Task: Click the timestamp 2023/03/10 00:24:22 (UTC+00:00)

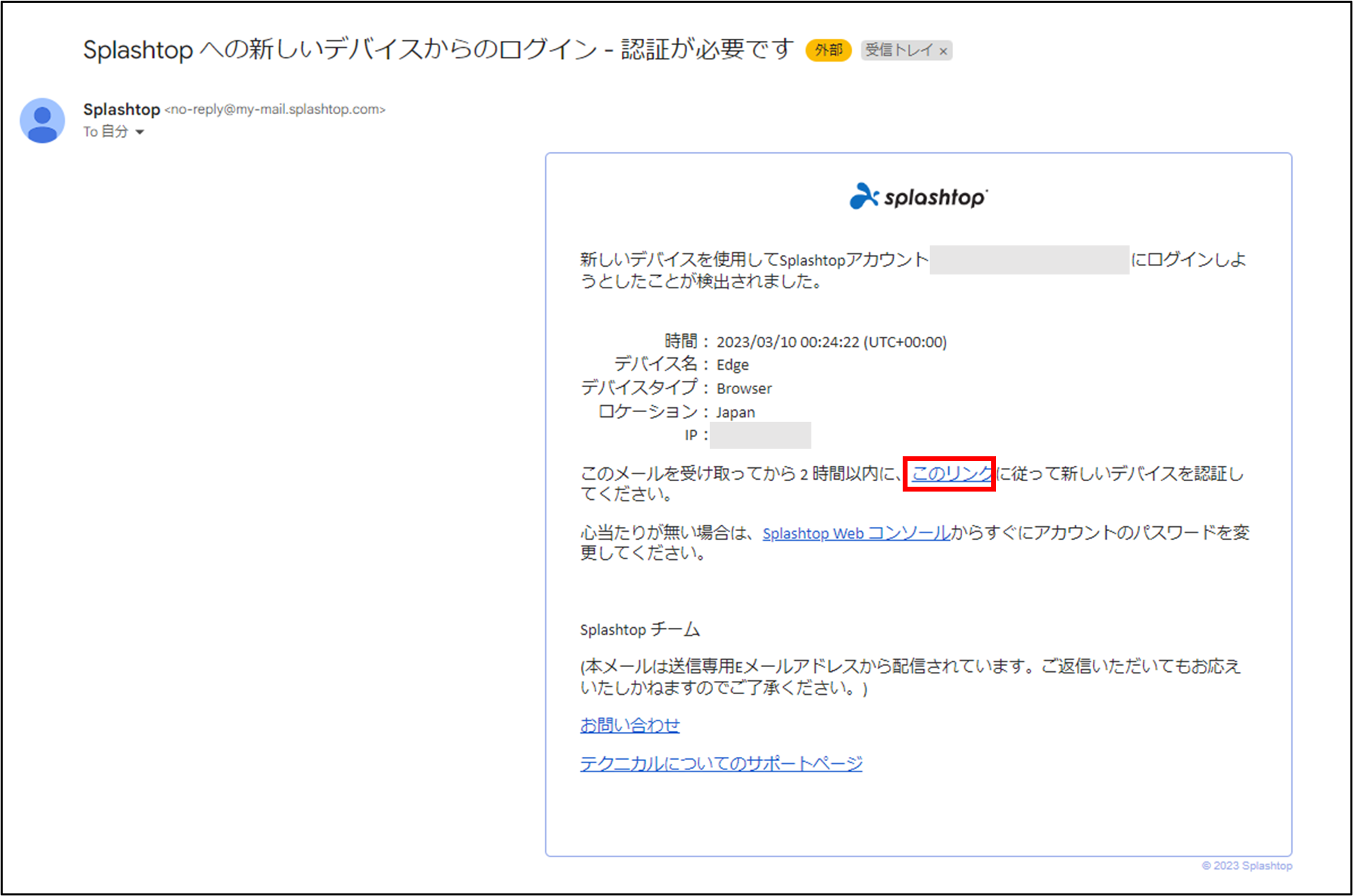Action: coord(831,342)
